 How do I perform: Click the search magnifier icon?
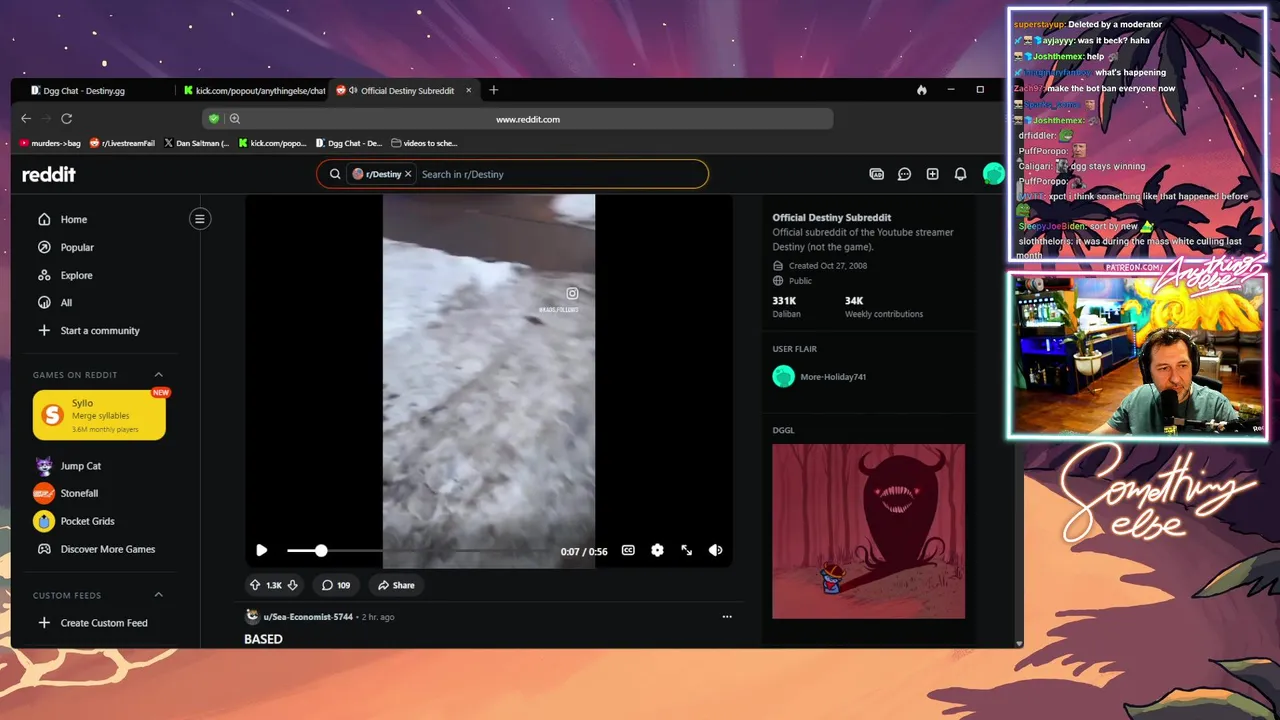pos(335,174)
